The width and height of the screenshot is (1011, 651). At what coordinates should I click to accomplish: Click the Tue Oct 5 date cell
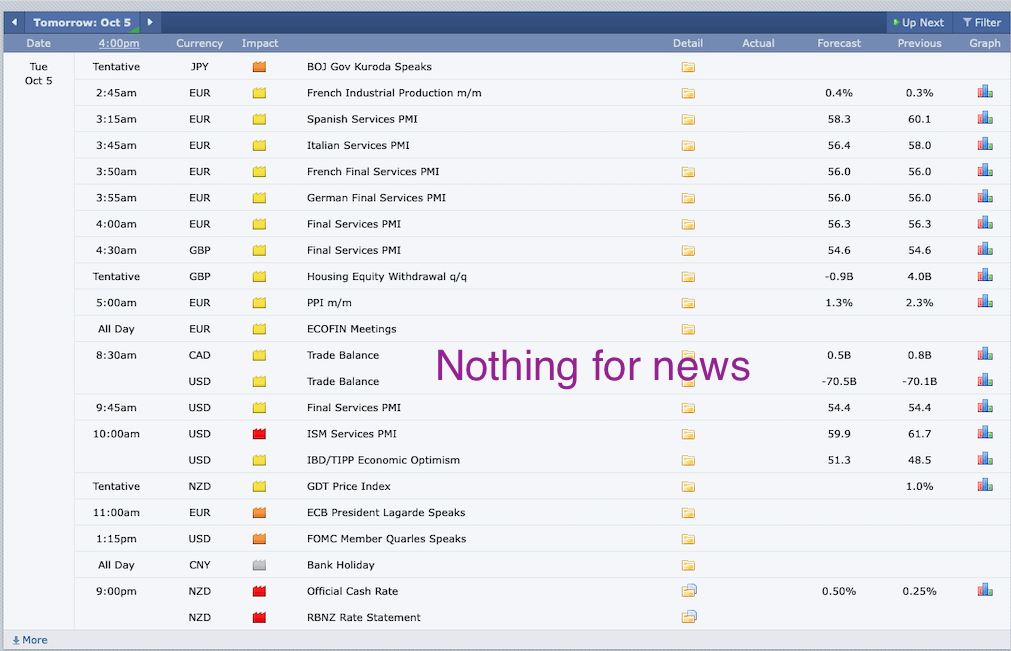[x=39, y=73]
